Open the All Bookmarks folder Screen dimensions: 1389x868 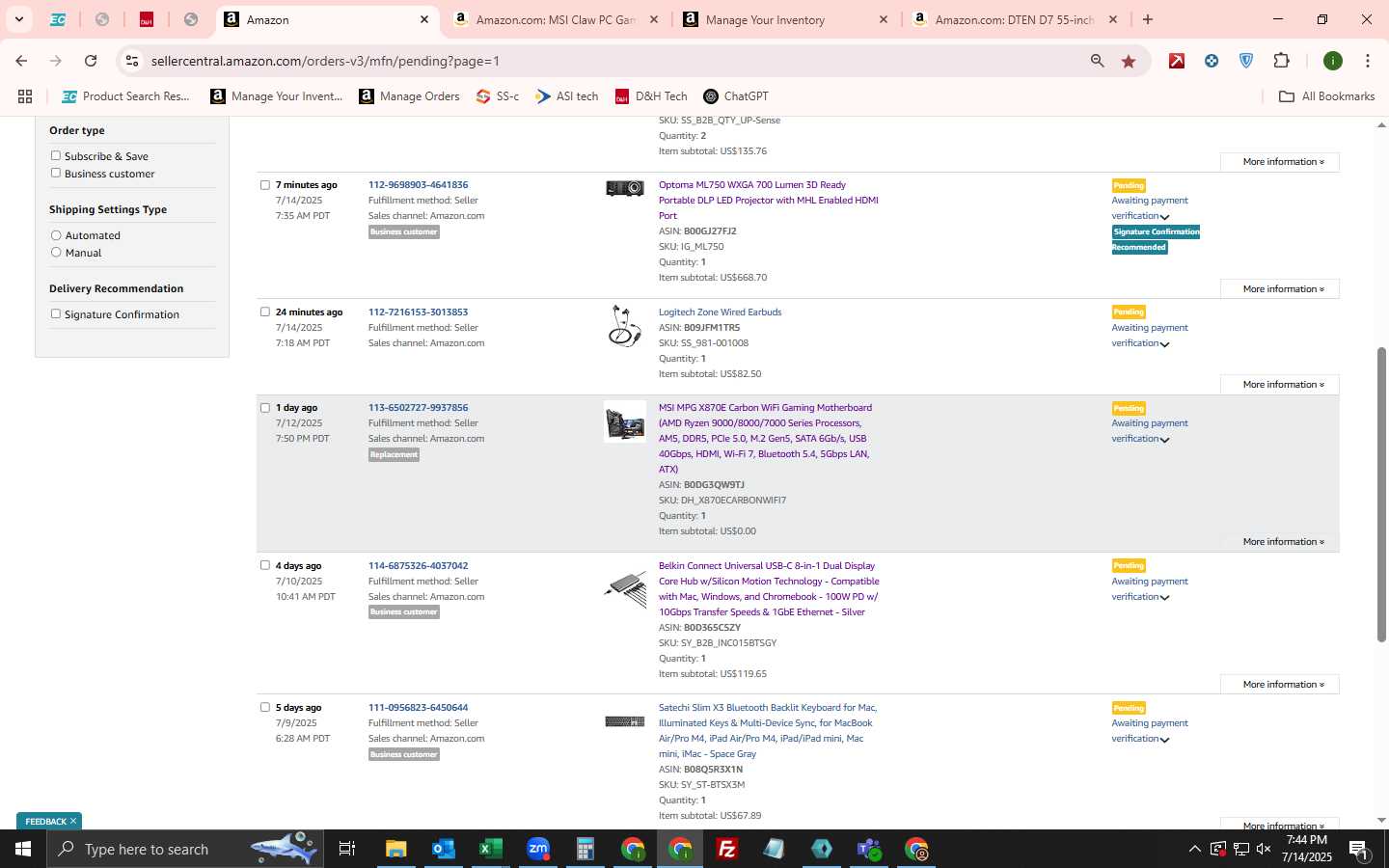coord(1326,96)
